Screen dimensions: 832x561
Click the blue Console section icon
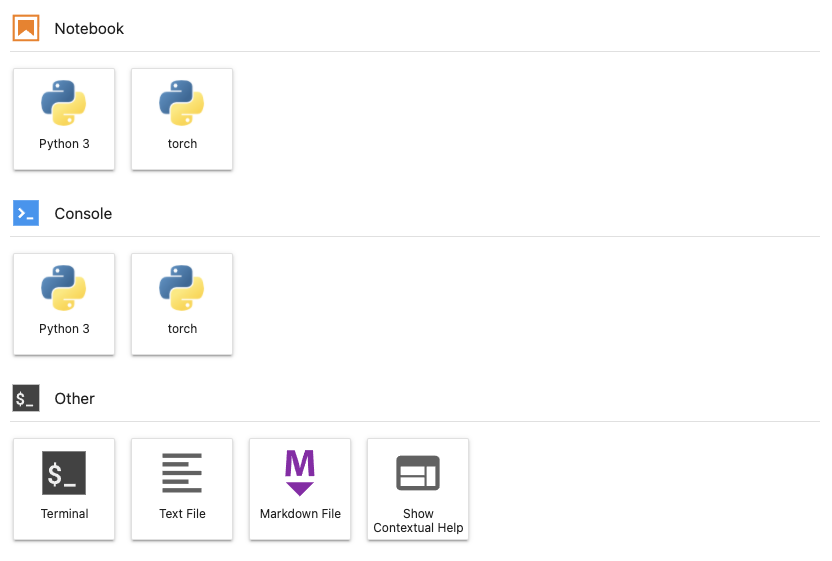click(26, 213)
